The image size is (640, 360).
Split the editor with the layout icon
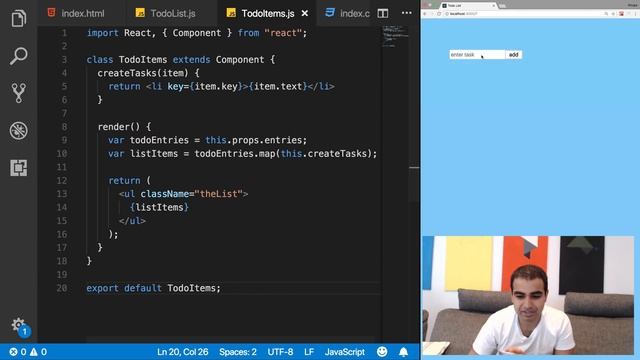click(x=382, y=13)
